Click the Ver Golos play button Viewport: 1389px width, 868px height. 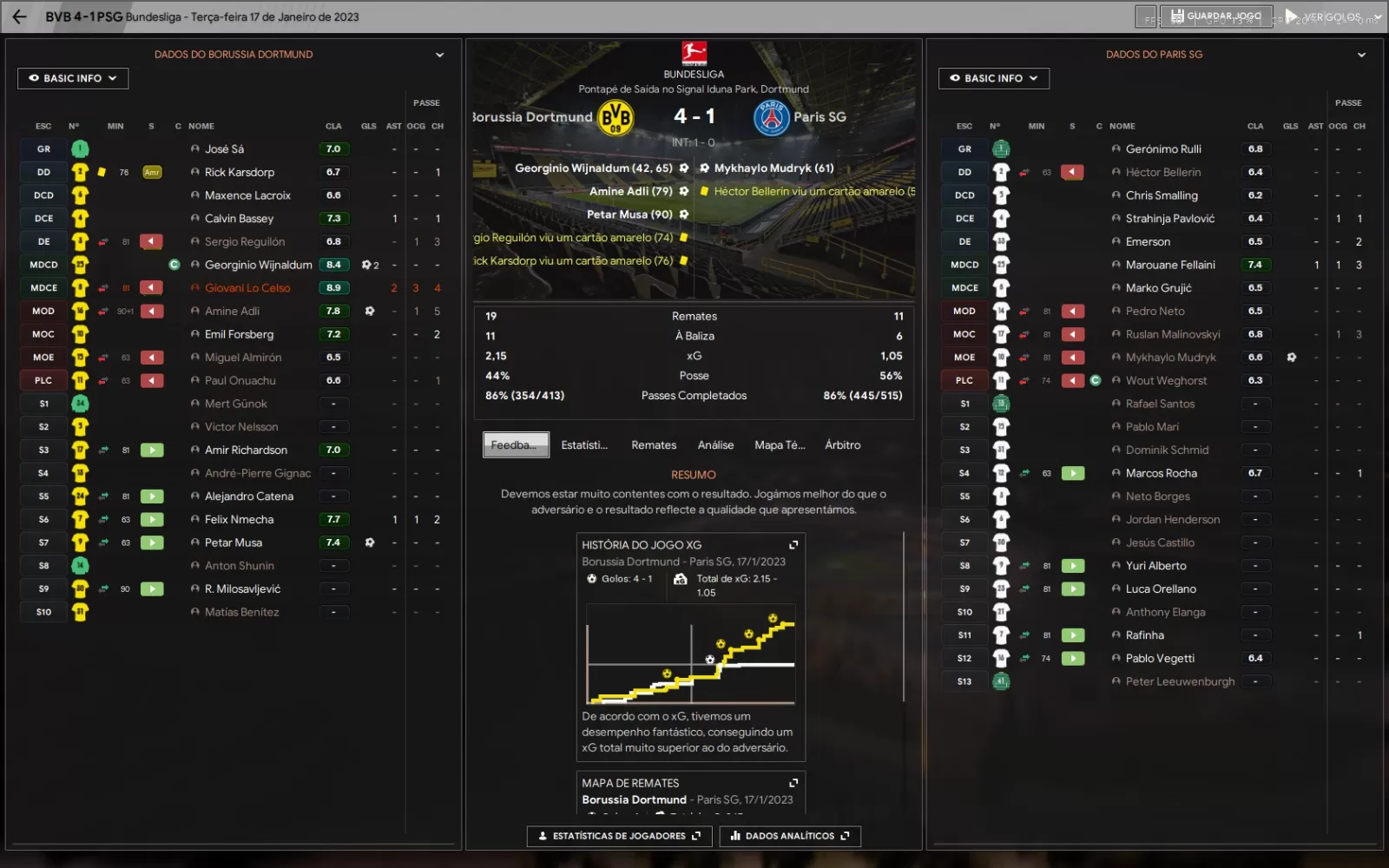click(1323, 16)
